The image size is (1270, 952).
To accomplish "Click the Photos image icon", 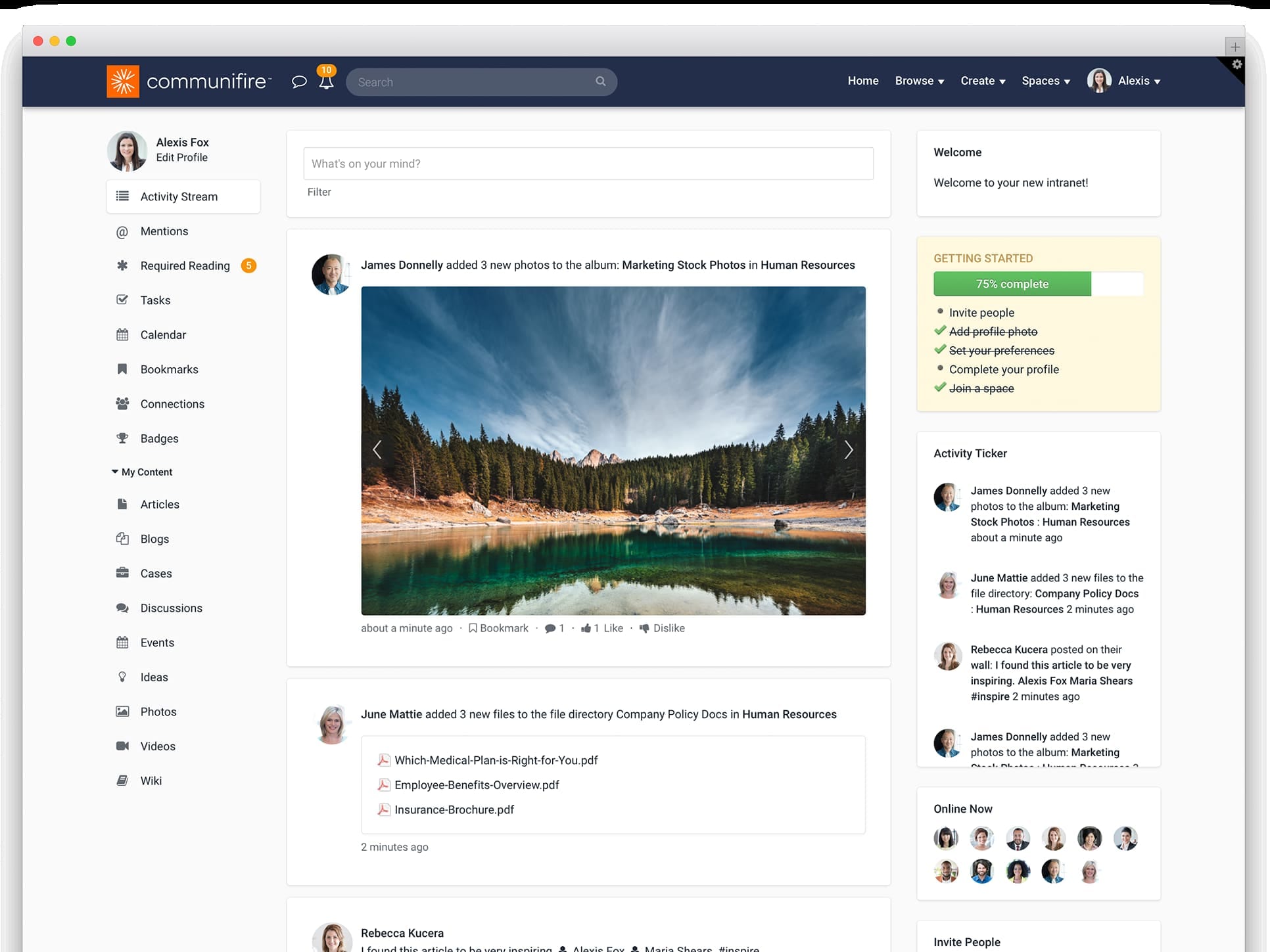I will pos(122,712).
